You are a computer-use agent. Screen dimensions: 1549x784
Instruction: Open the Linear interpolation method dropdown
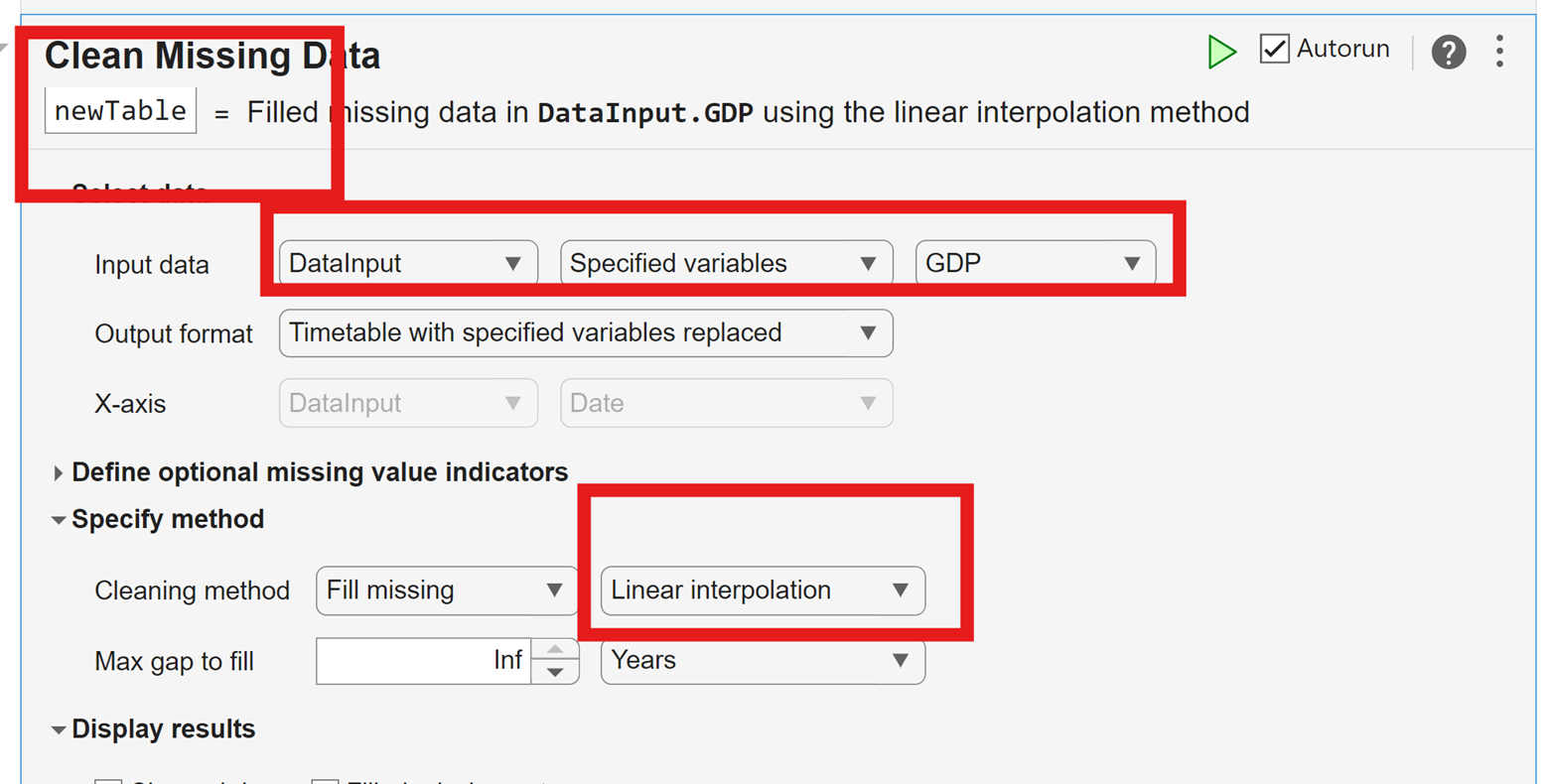[x=763, y=590]
